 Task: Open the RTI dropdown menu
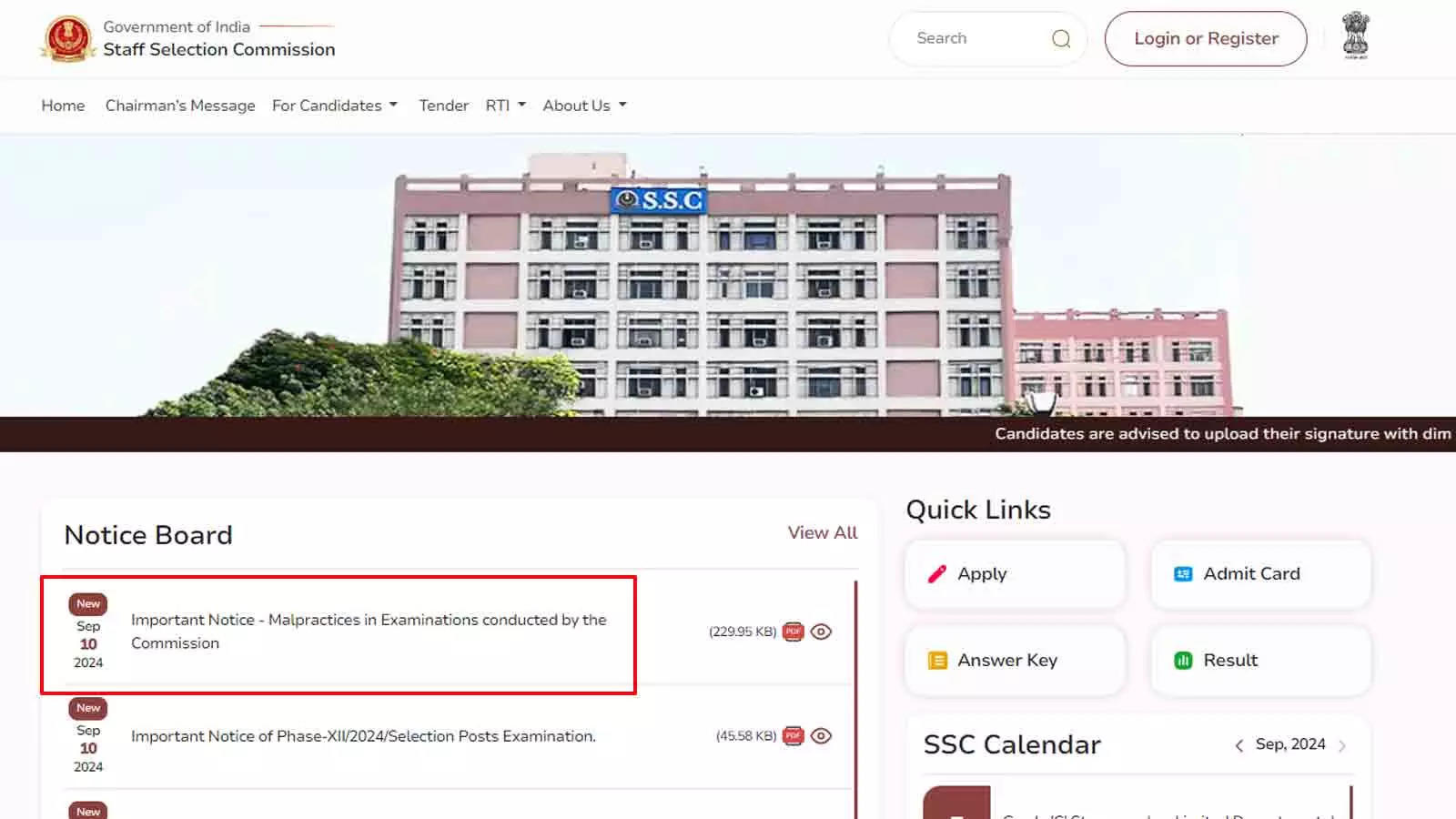[504, 106]
